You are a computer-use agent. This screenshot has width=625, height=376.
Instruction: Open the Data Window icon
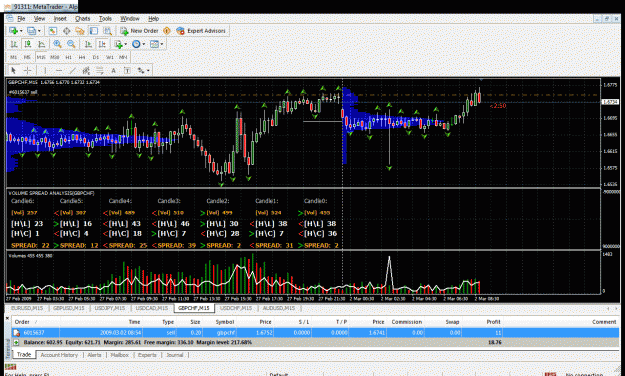tap(67, 31)
